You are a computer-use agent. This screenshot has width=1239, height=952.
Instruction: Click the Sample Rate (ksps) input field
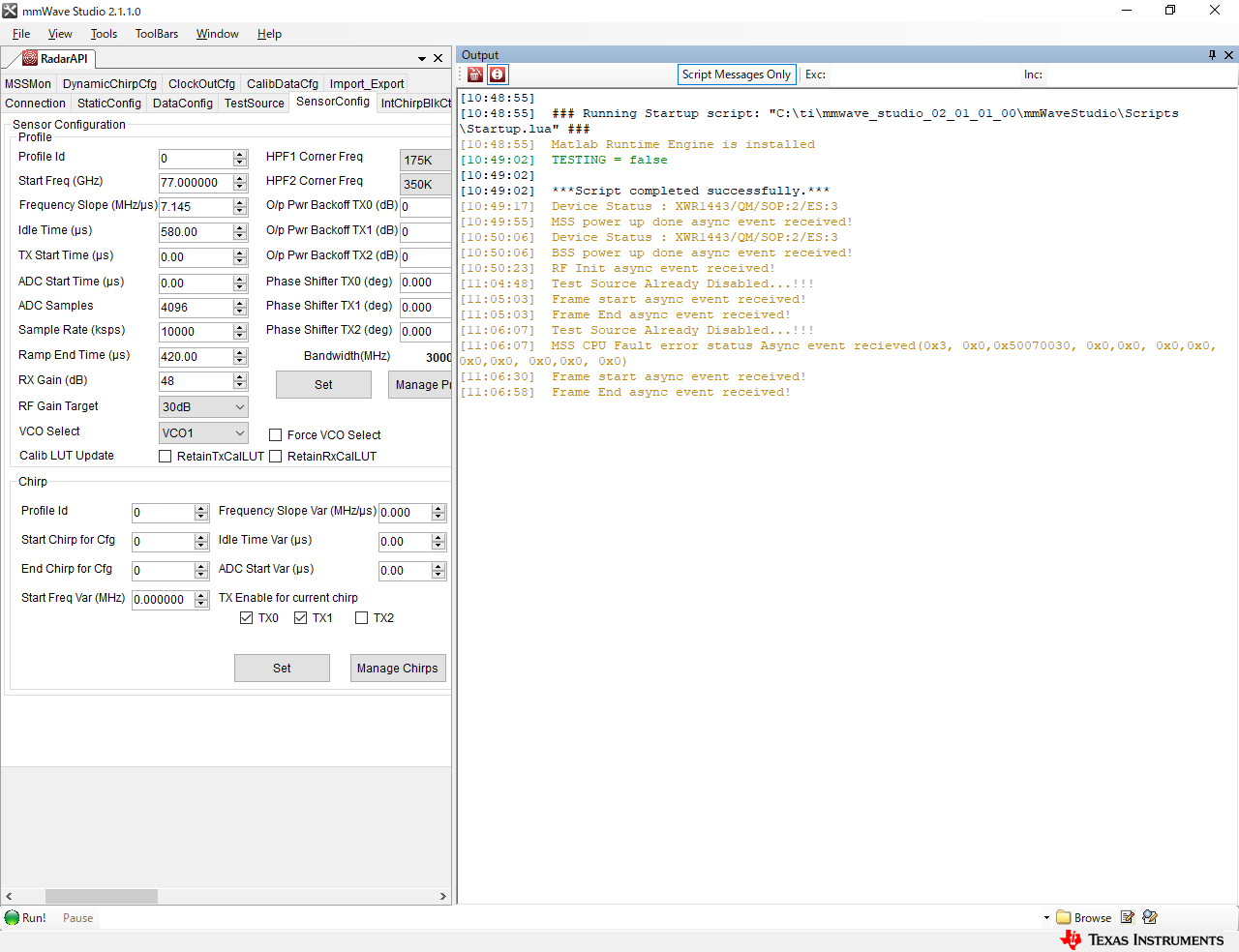tap(196, 332)
